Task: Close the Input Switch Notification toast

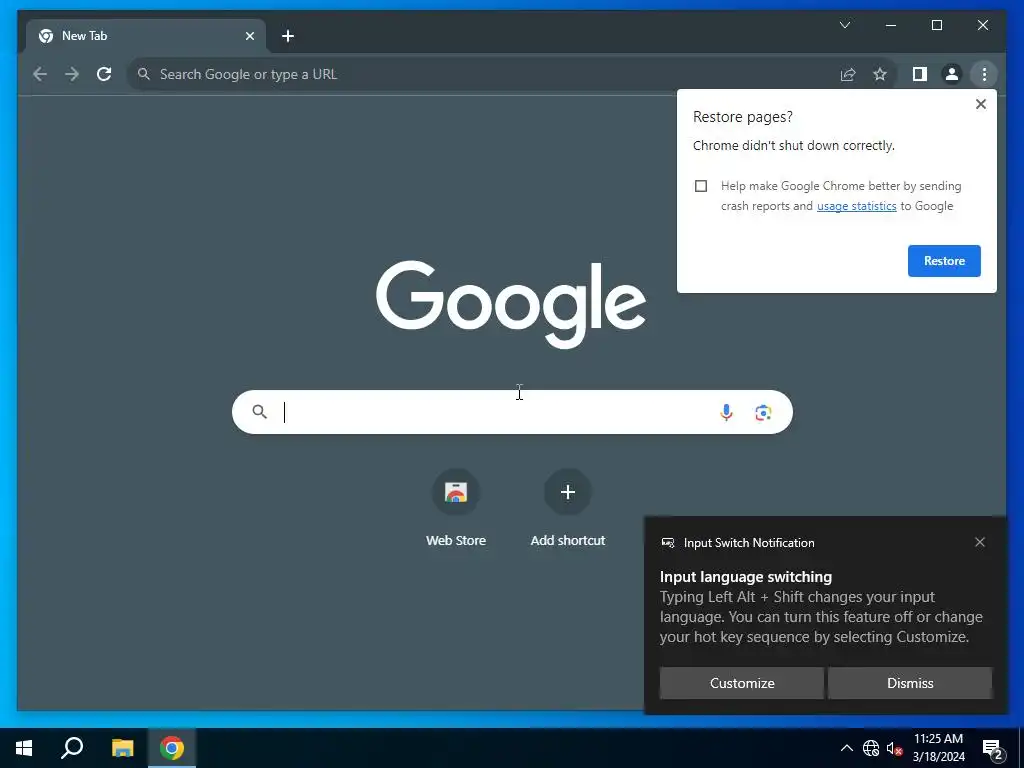Action: [x=980, y=542]
